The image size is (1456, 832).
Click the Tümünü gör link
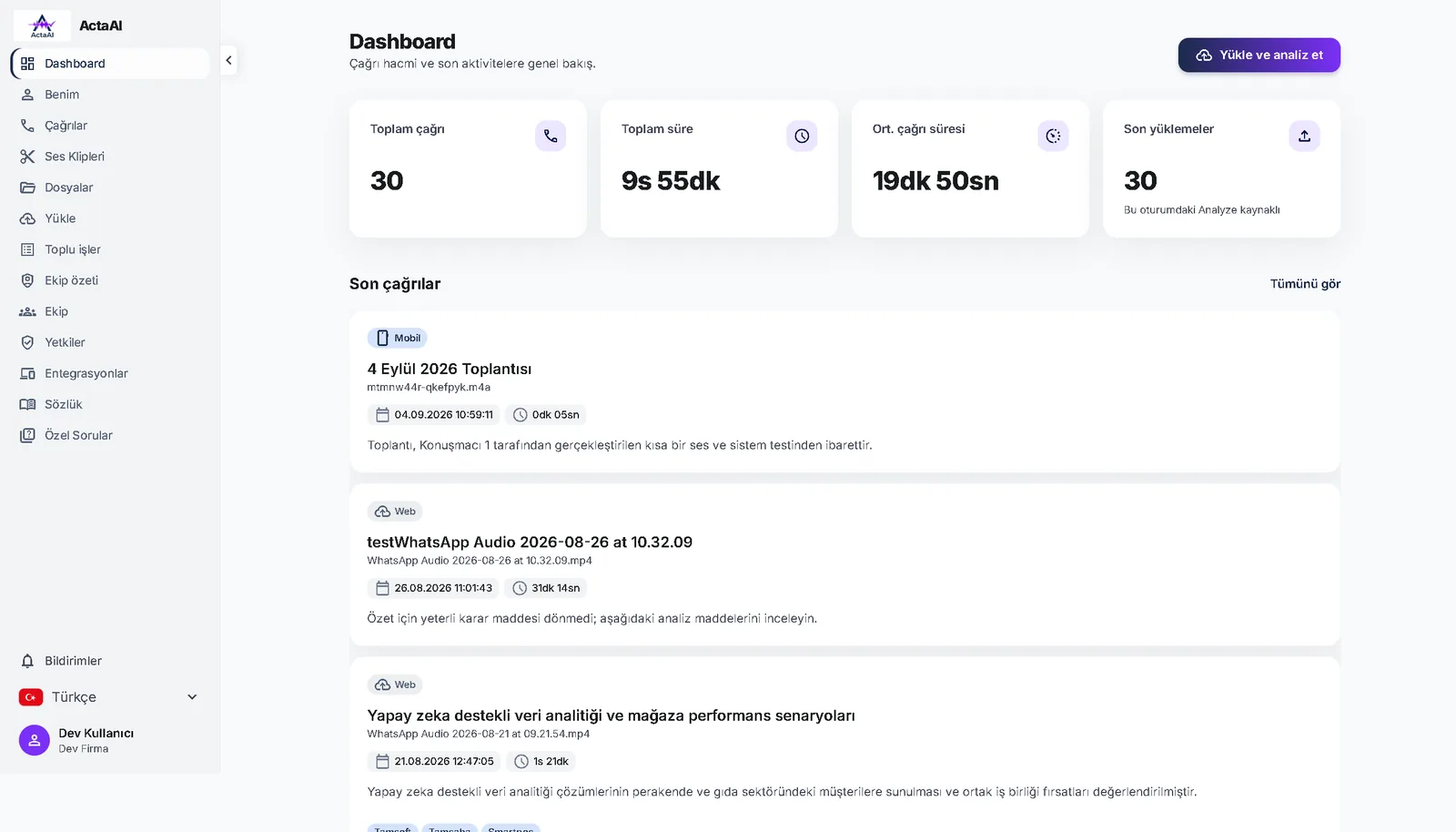pos(1305,284)
